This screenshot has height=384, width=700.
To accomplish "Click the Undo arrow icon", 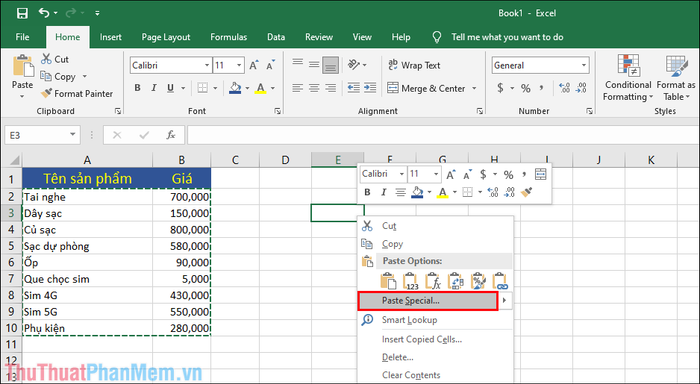I will coord(44,13).
